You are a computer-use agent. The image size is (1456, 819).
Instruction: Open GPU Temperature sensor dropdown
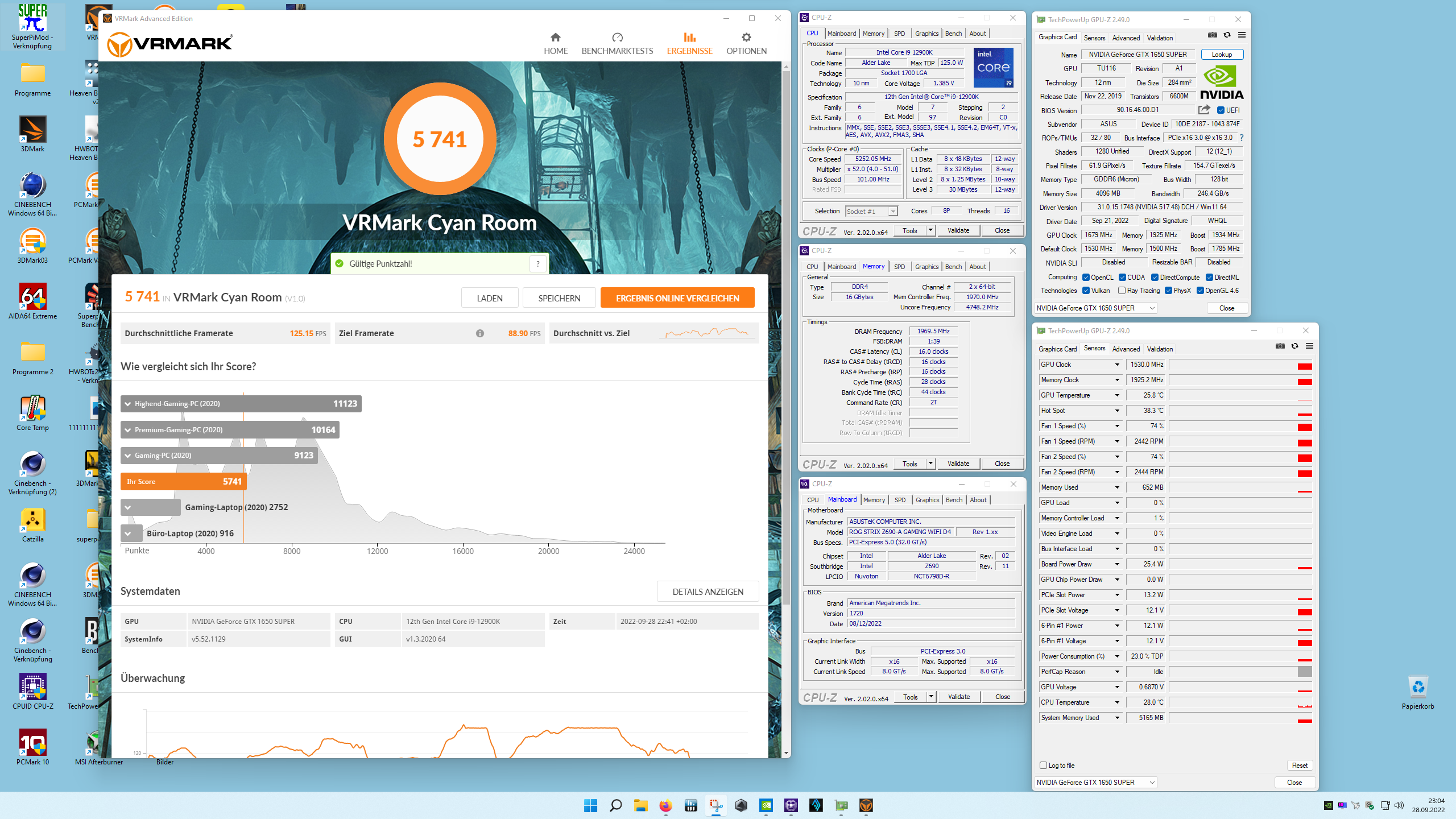pos(1116,395)
